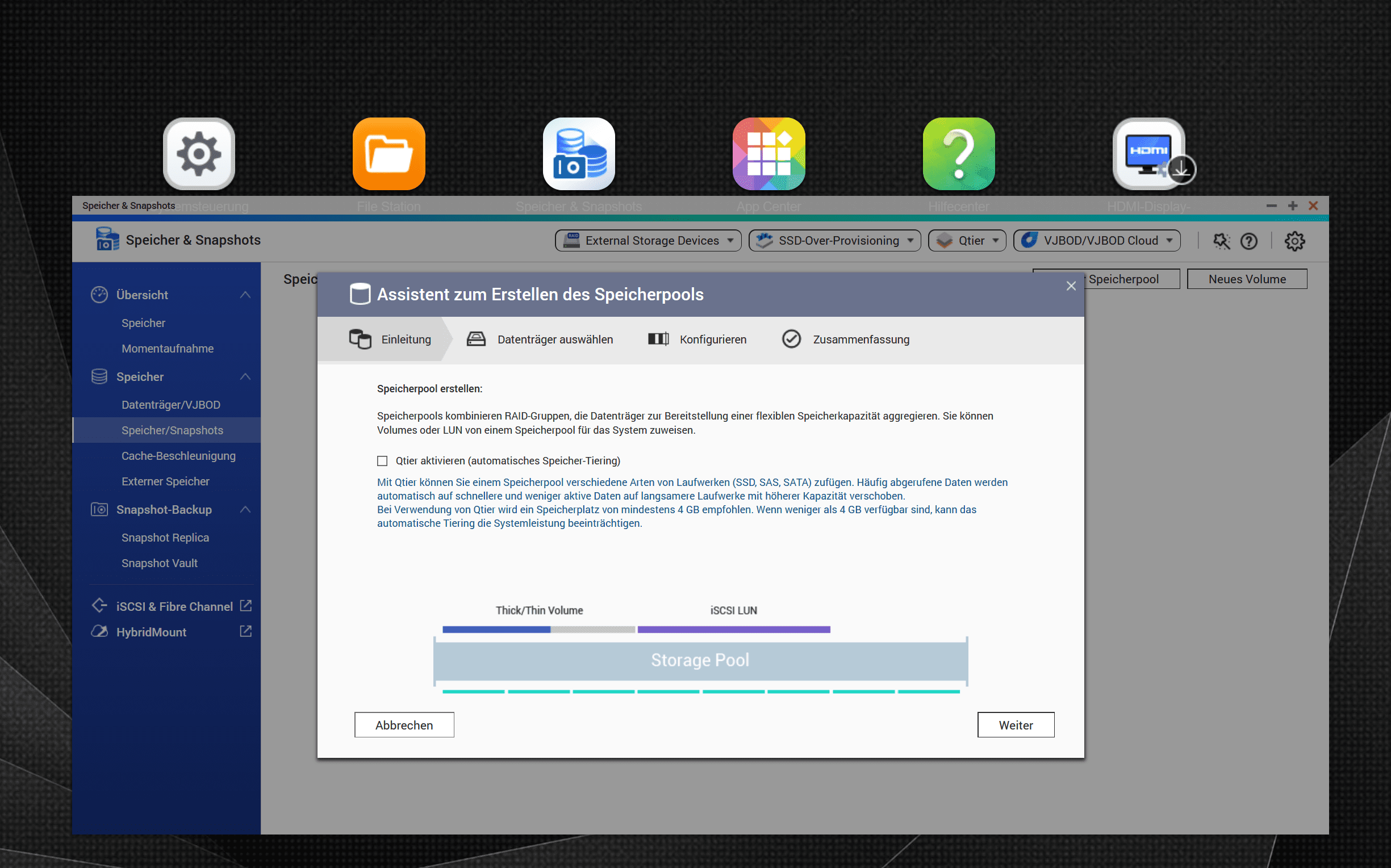Open the Qtier dropdown
Screen dimensions: 1391x868
click(x=967, y=241)
